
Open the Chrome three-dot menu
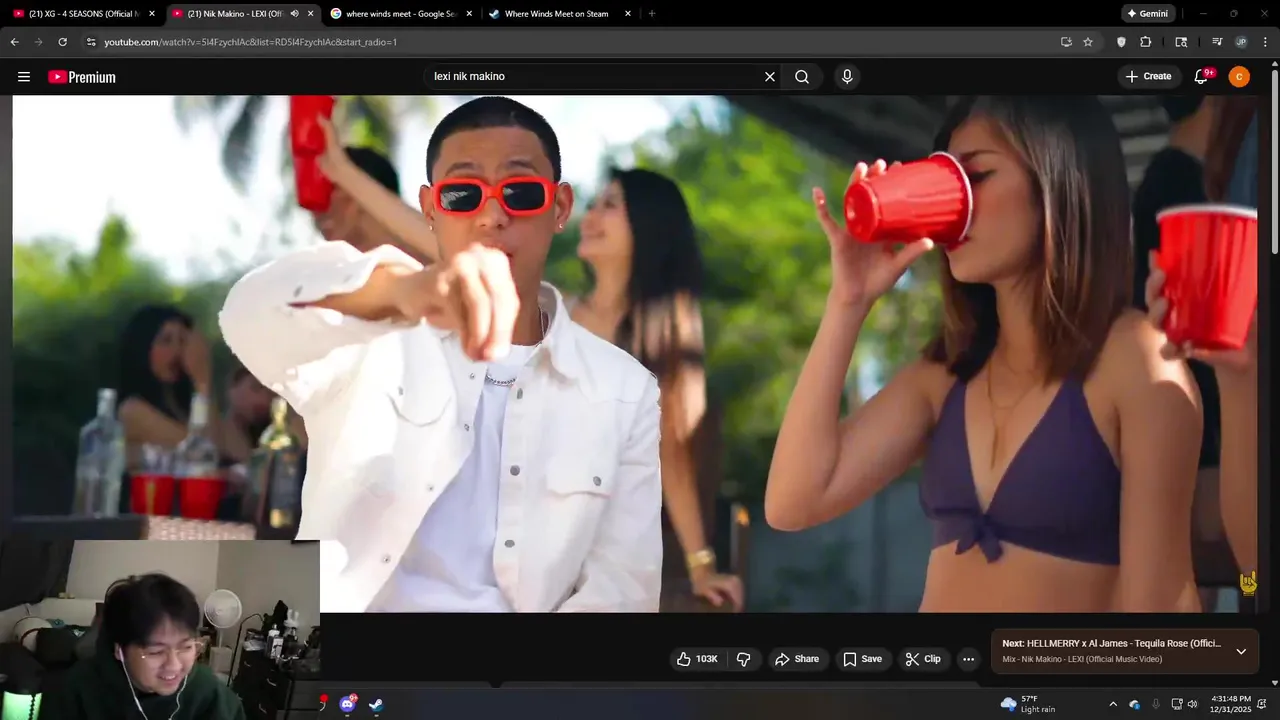pyautogui.click(x=1265, y=42)
